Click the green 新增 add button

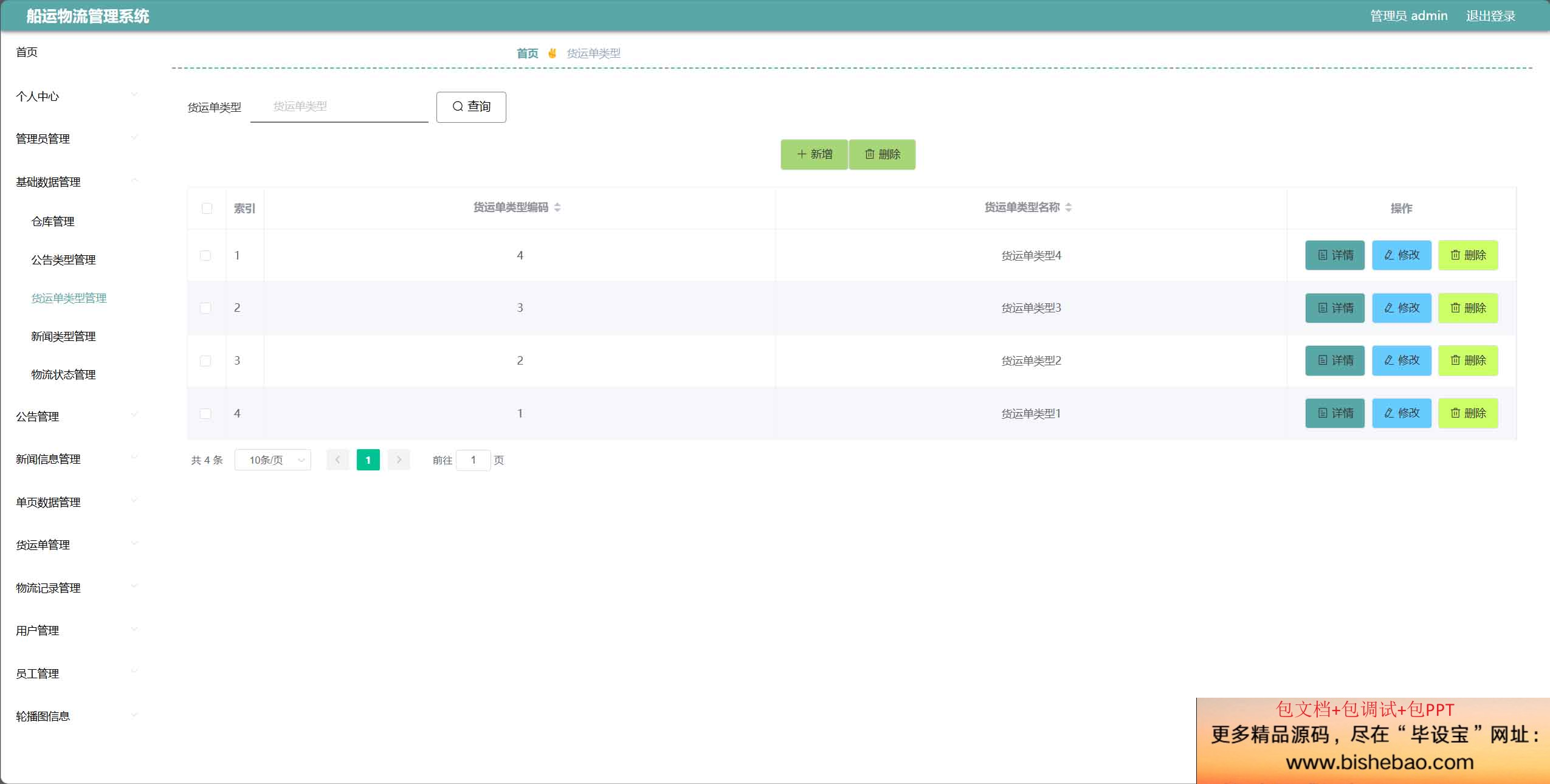(814, 154)
